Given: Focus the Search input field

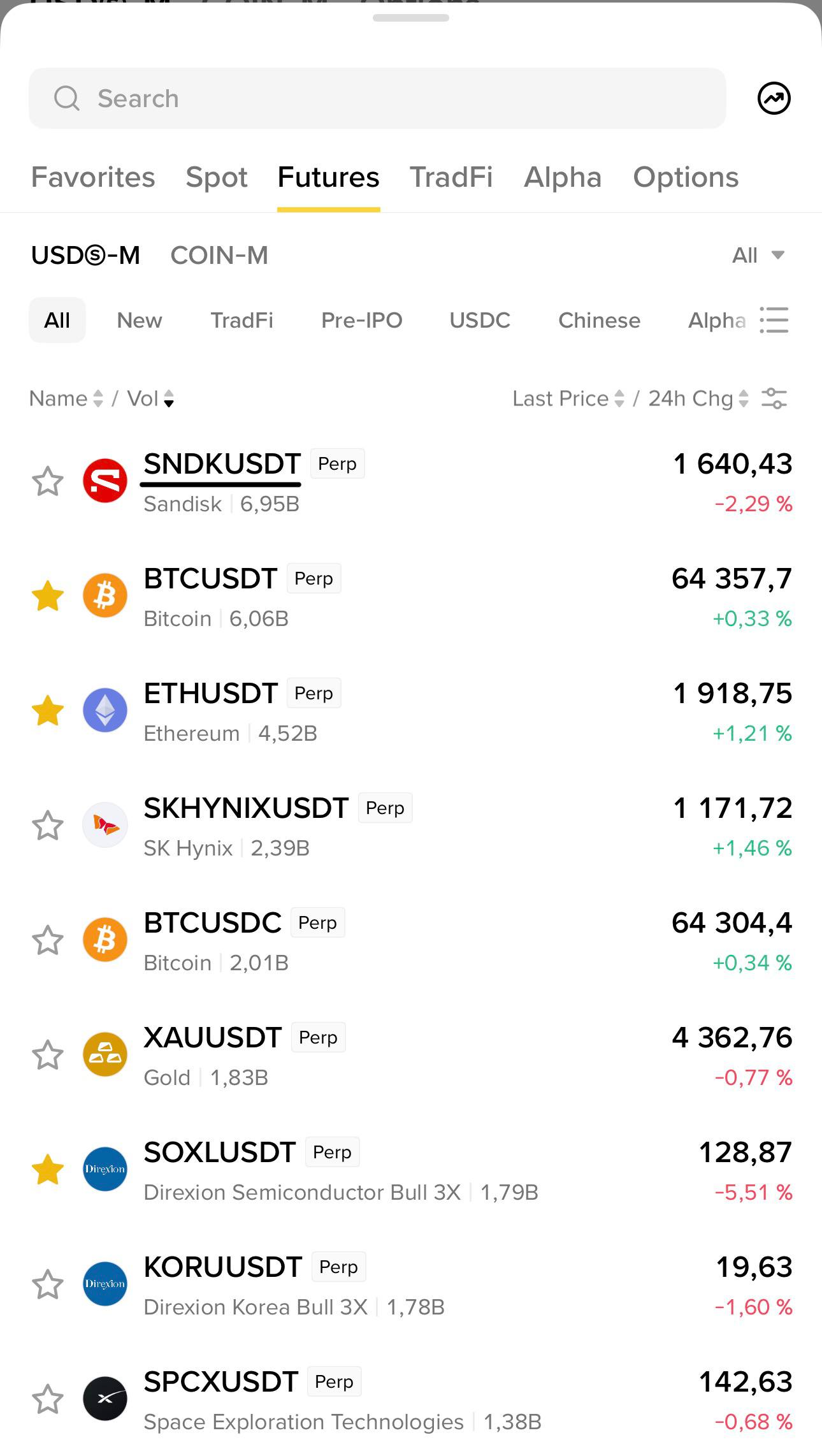Looking at the screenshot, I should pyautogui.click(x=377, y=98).
